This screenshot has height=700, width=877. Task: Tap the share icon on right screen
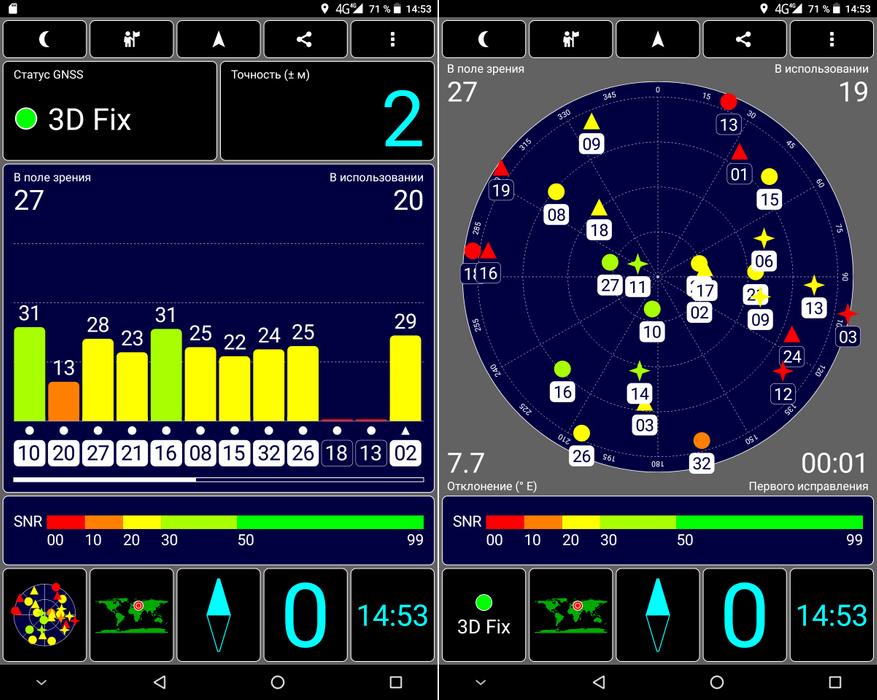[745, 40]
